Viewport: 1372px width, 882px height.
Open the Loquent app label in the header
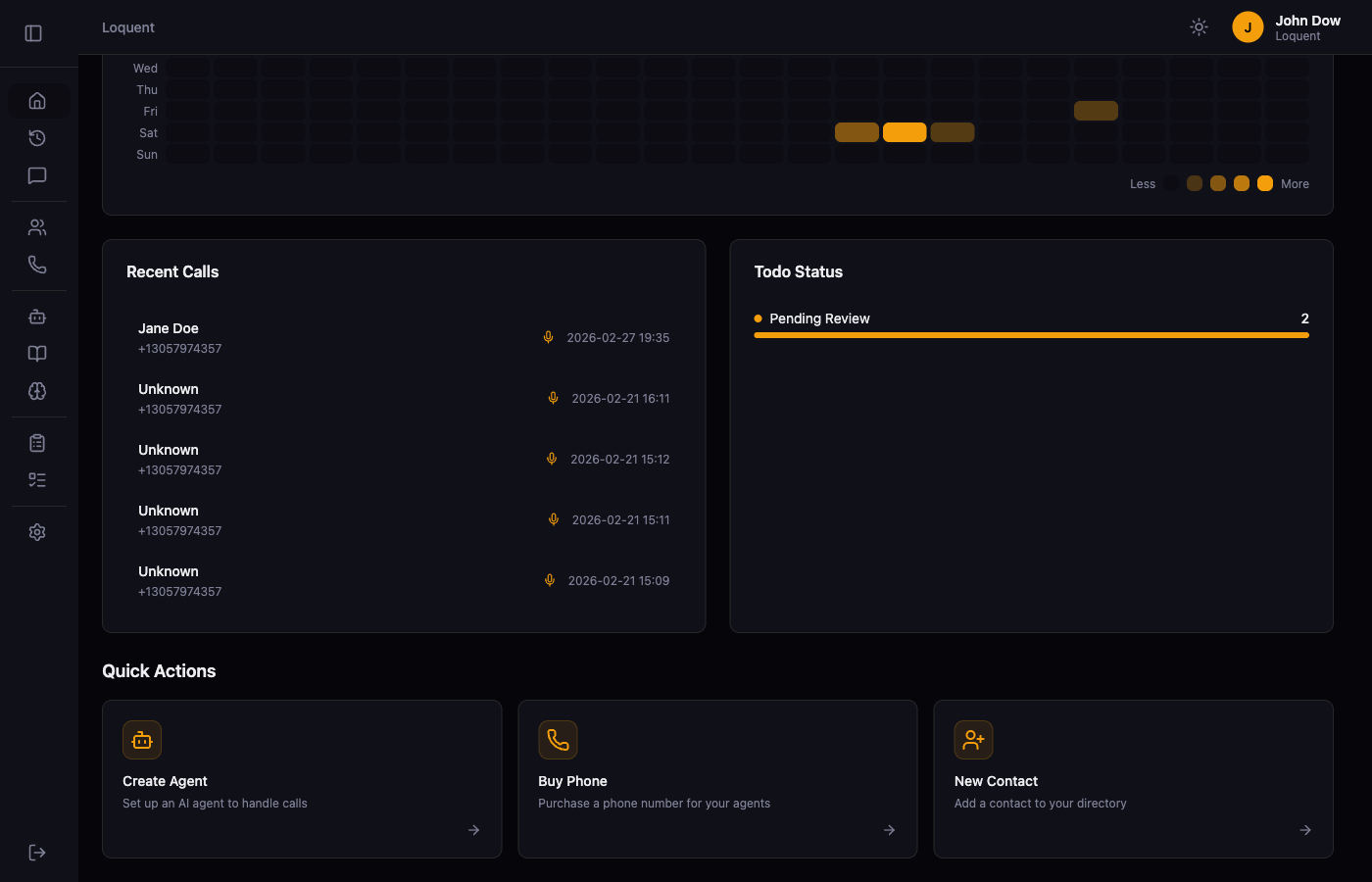127,26
